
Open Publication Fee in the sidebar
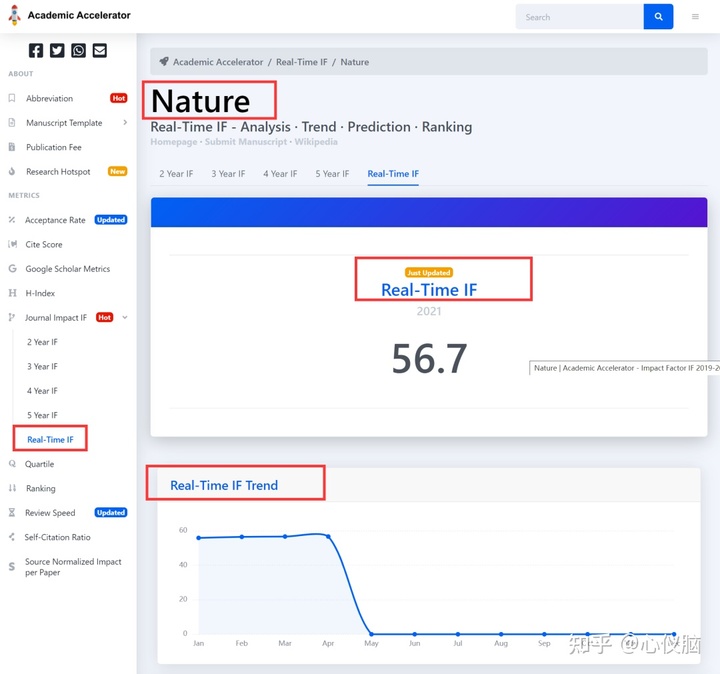click(54, 147)
